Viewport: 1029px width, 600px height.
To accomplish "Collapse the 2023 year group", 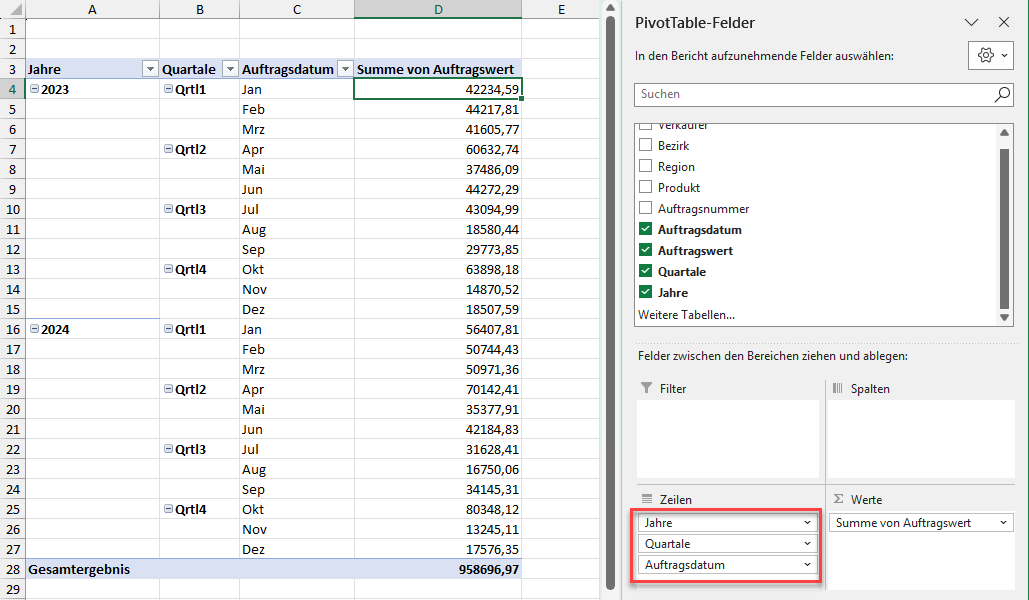I will pos(35,89).
